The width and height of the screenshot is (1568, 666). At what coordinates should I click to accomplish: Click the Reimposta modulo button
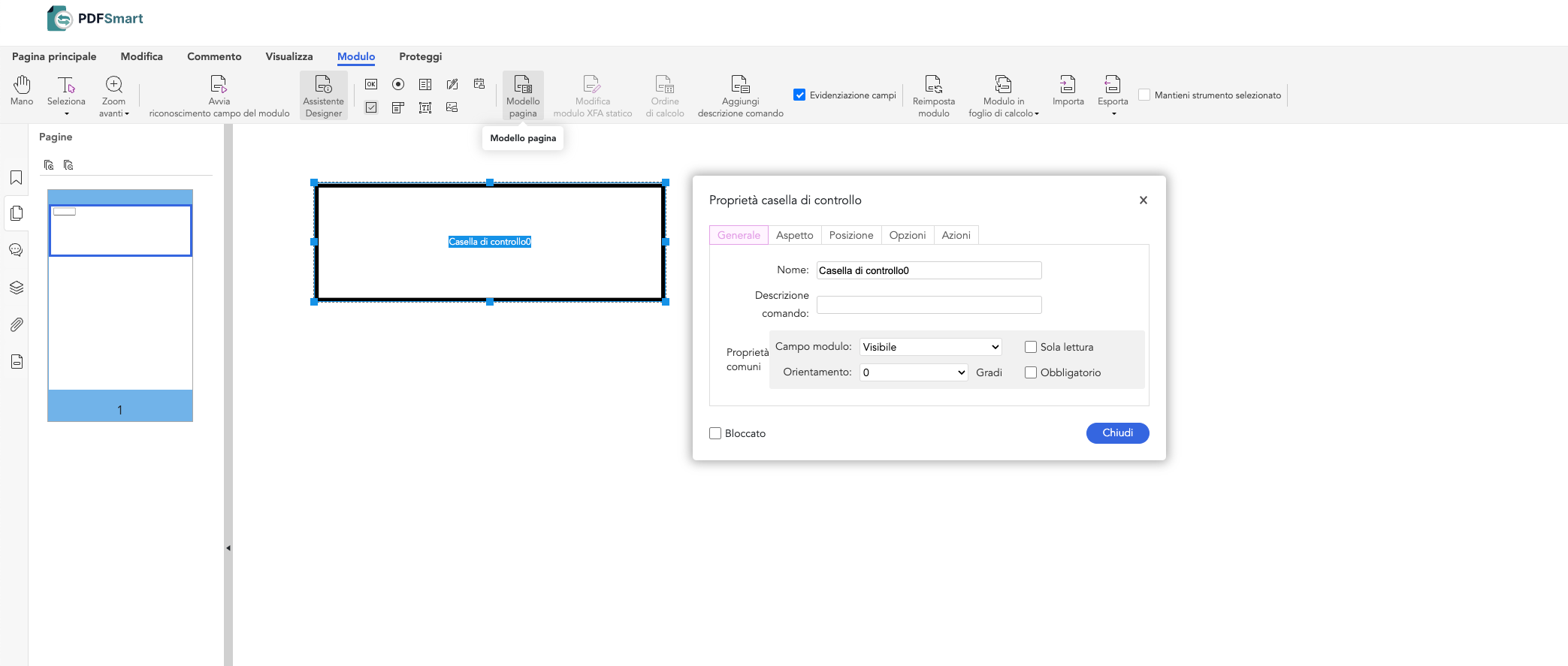coord(933,97)
